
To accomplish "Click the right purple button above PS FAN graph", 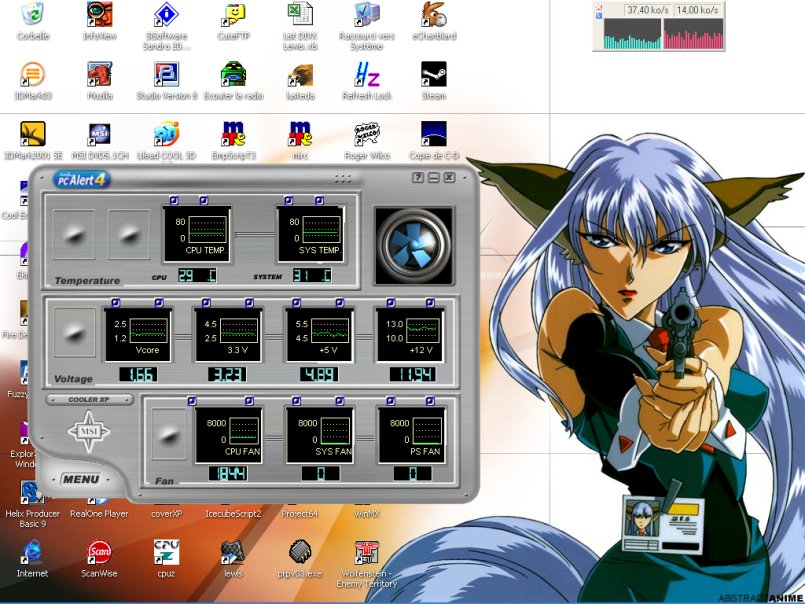I will pos(430,401).
